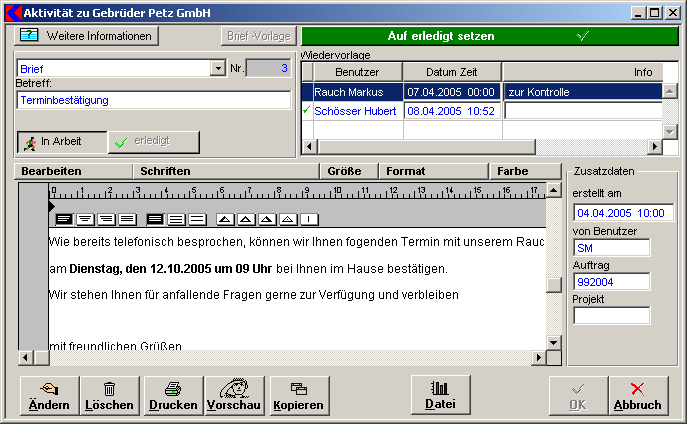Click the Ändern edit button
The image size is (687, 424).
tap(49, 395)
